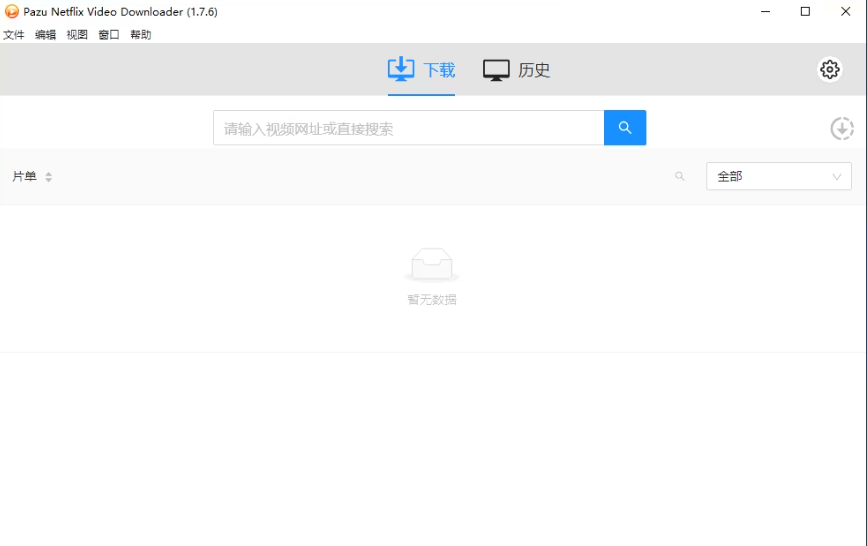Open the 帮助 menu
Viewport: 867px width, 546px height.
coord(140,35)
